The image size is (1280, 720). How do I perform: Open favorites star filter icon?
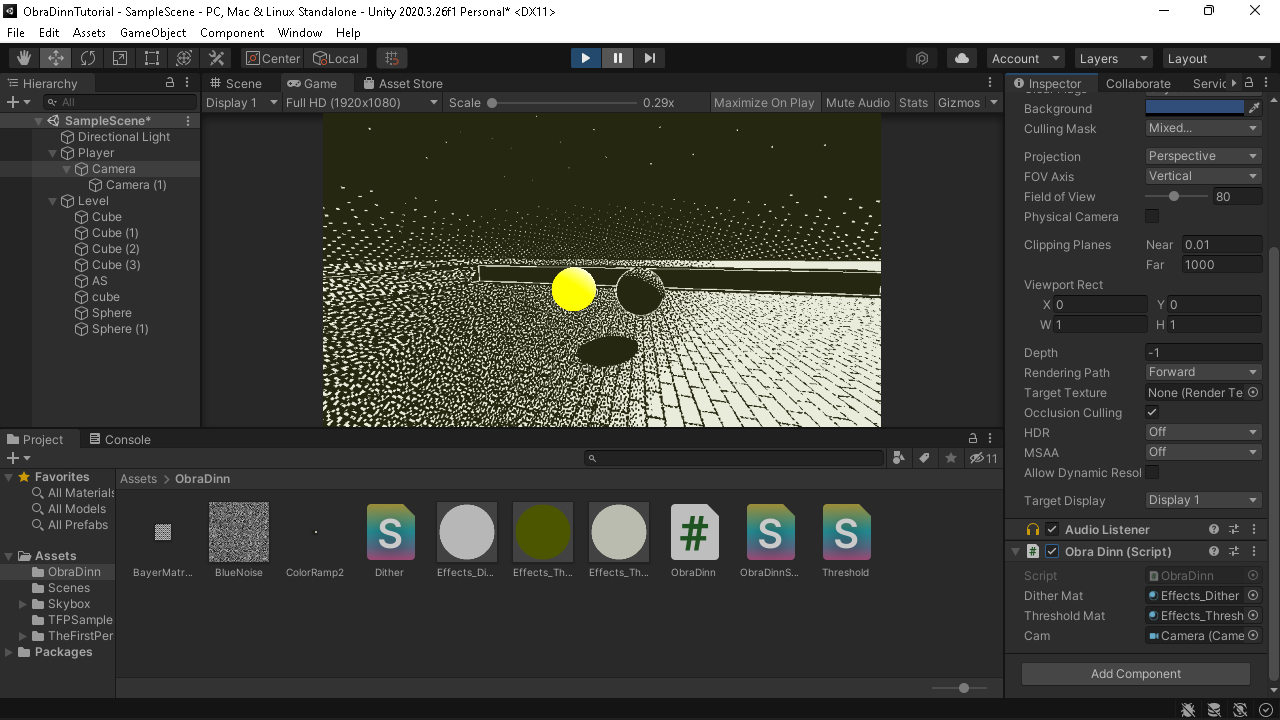pyautogui.click(x=951, y=458)
